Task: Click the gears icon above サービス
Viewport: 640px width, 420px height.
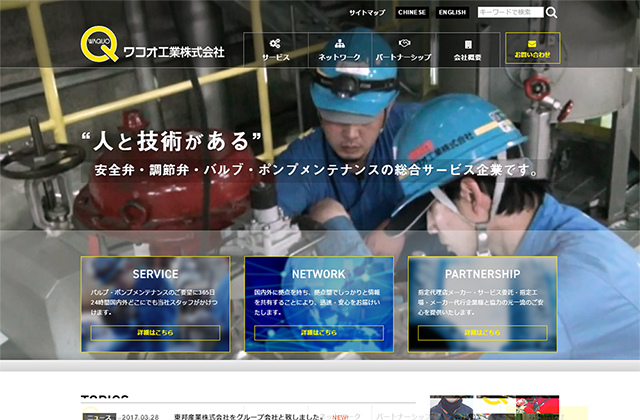Action: pos(275,43)
